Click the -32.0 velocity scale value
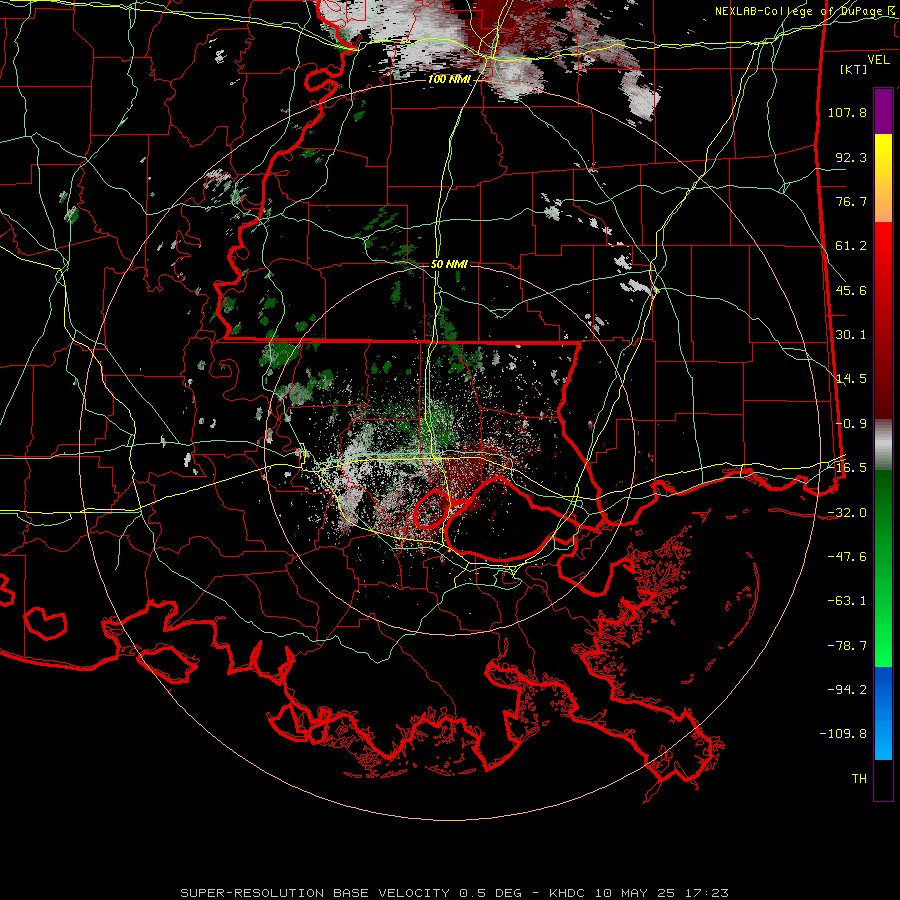This screenshot has width=900, height=900. tap(847, 513)
